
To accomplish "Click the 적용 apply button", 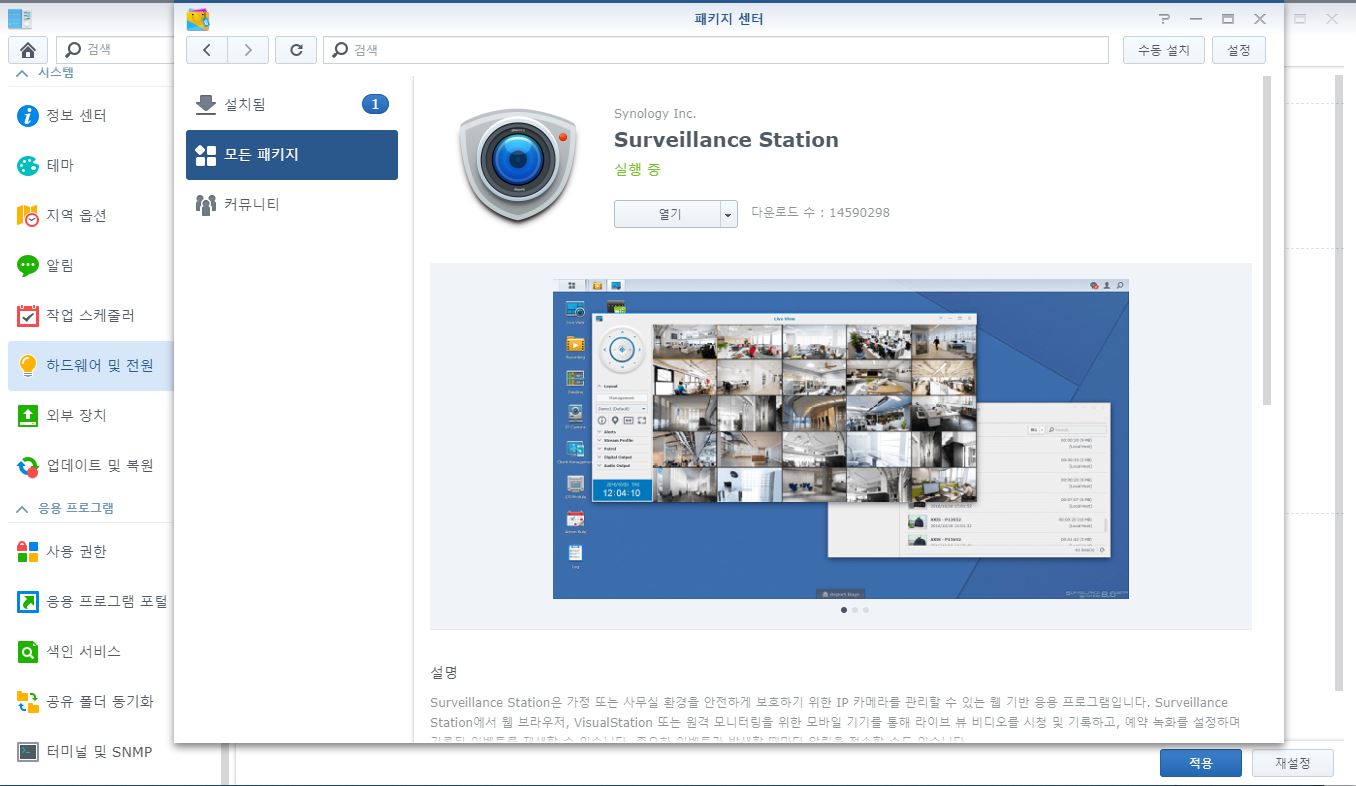I will tap(1201, 763).
